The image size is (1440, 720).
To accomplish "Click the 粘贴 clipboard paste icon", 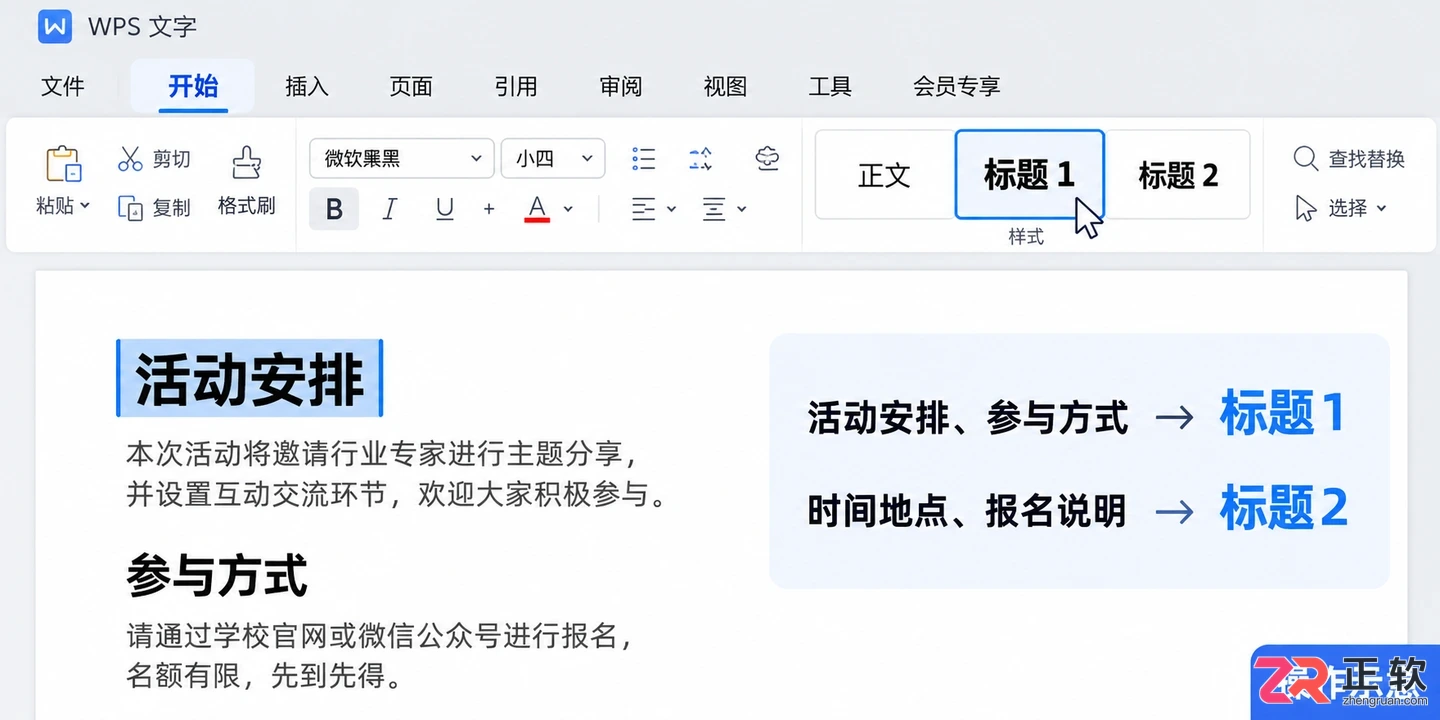I will pyautogui.click(x=63, y=164).
